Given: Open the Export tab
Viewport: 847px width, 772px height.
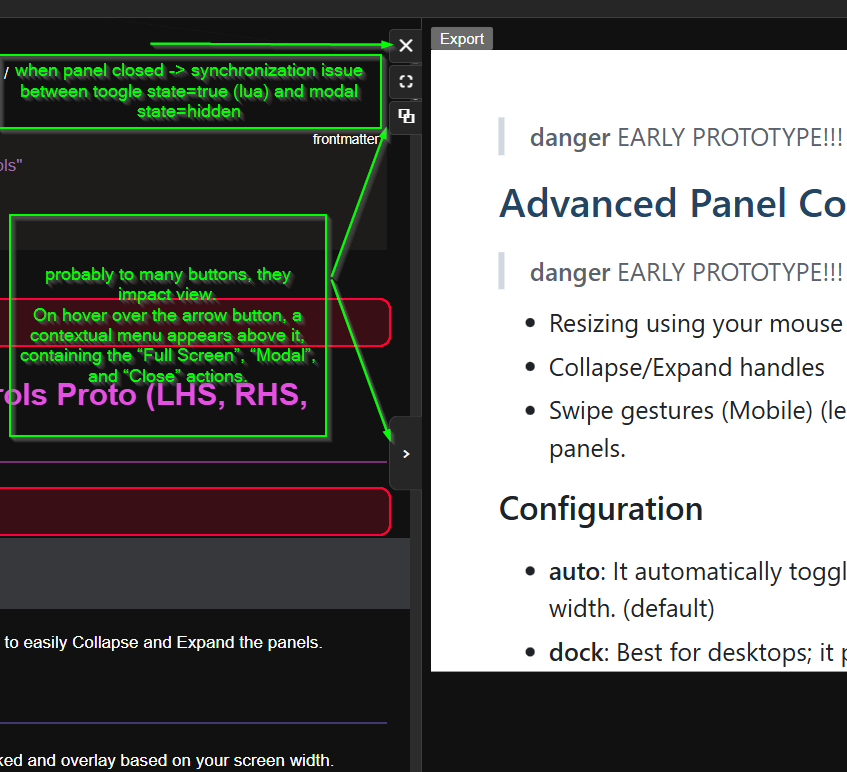Looking at the screenshot, I should pos(461,39).
